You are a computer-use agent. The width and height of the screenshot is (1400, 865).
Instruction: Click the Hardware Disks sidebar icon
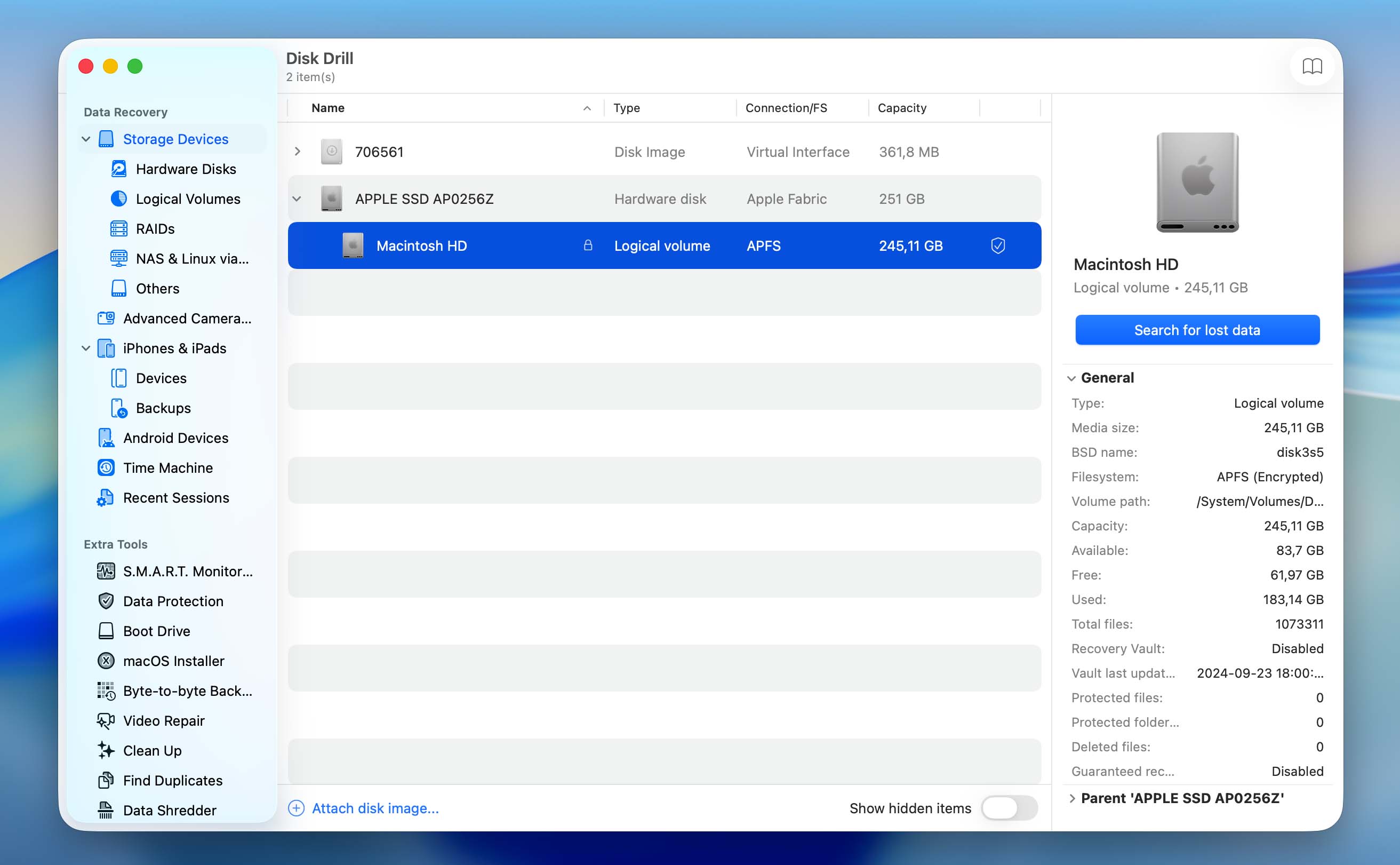pos(118,169)
